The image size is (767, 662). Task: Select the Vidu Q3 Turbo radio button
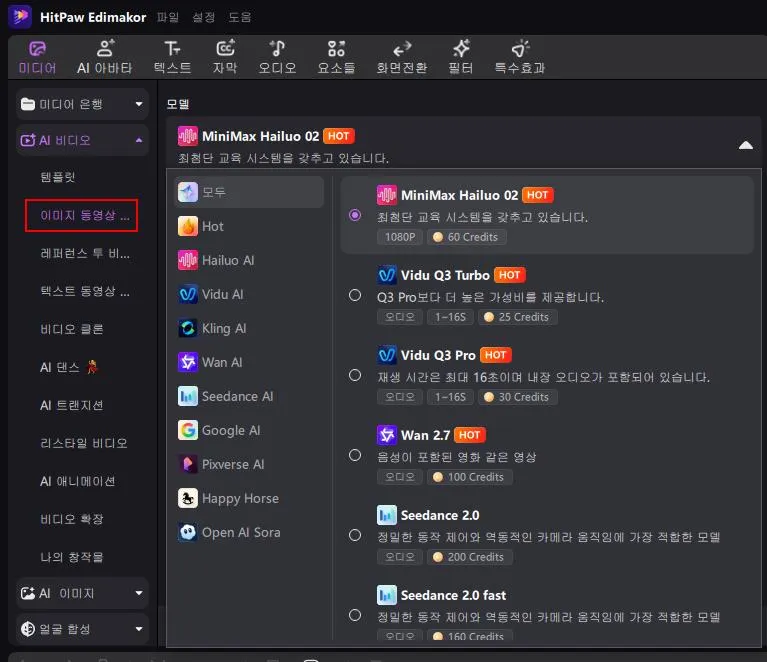coord(355,296)
